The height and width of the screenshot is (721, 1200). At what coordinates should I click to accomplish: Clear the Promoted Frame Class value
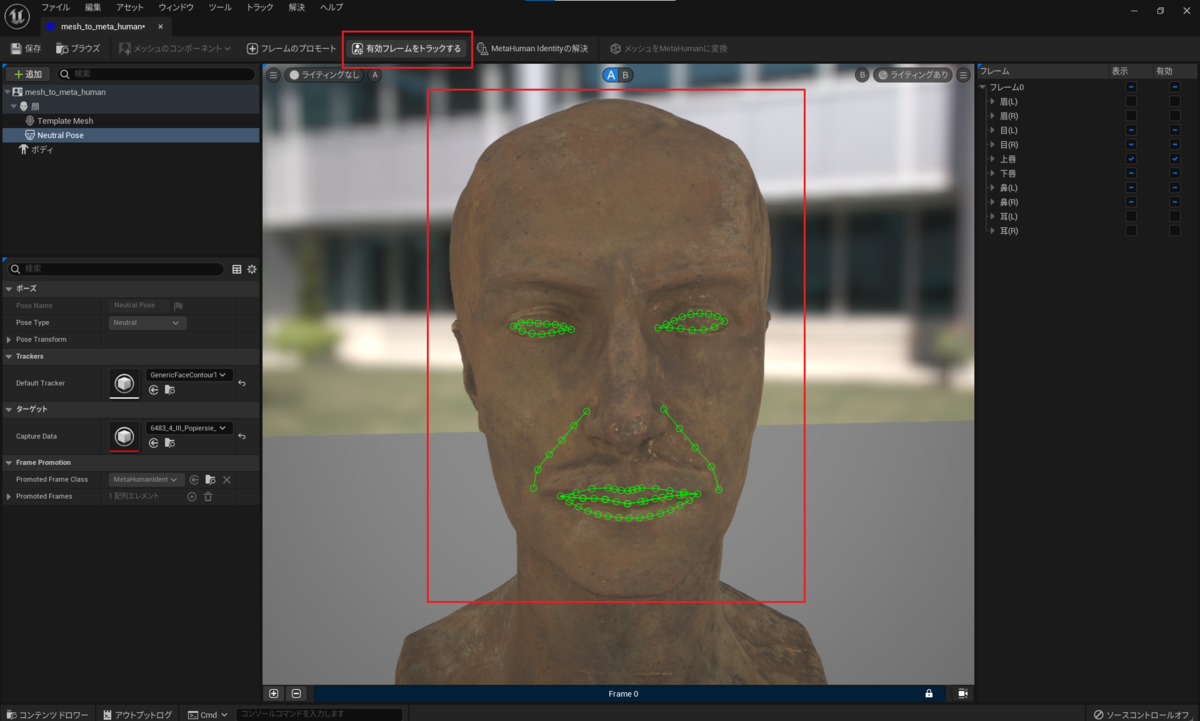pos(227,480)
